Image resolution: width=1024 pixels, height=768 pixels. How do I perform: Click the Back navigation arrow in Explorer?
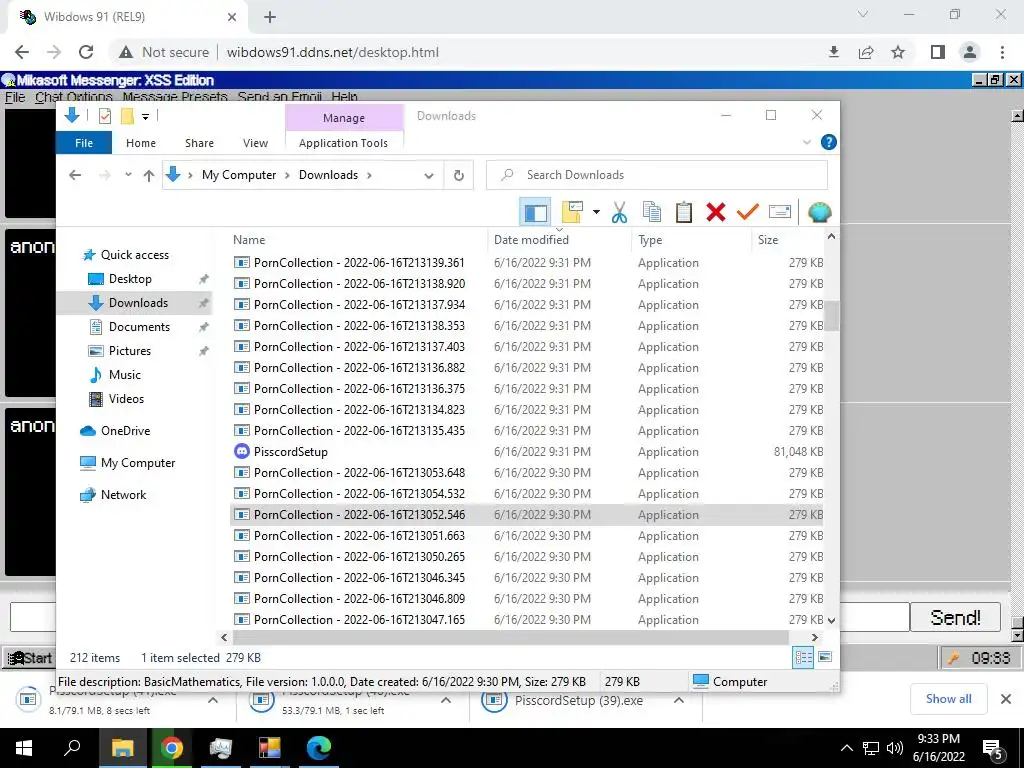(75, 175)
